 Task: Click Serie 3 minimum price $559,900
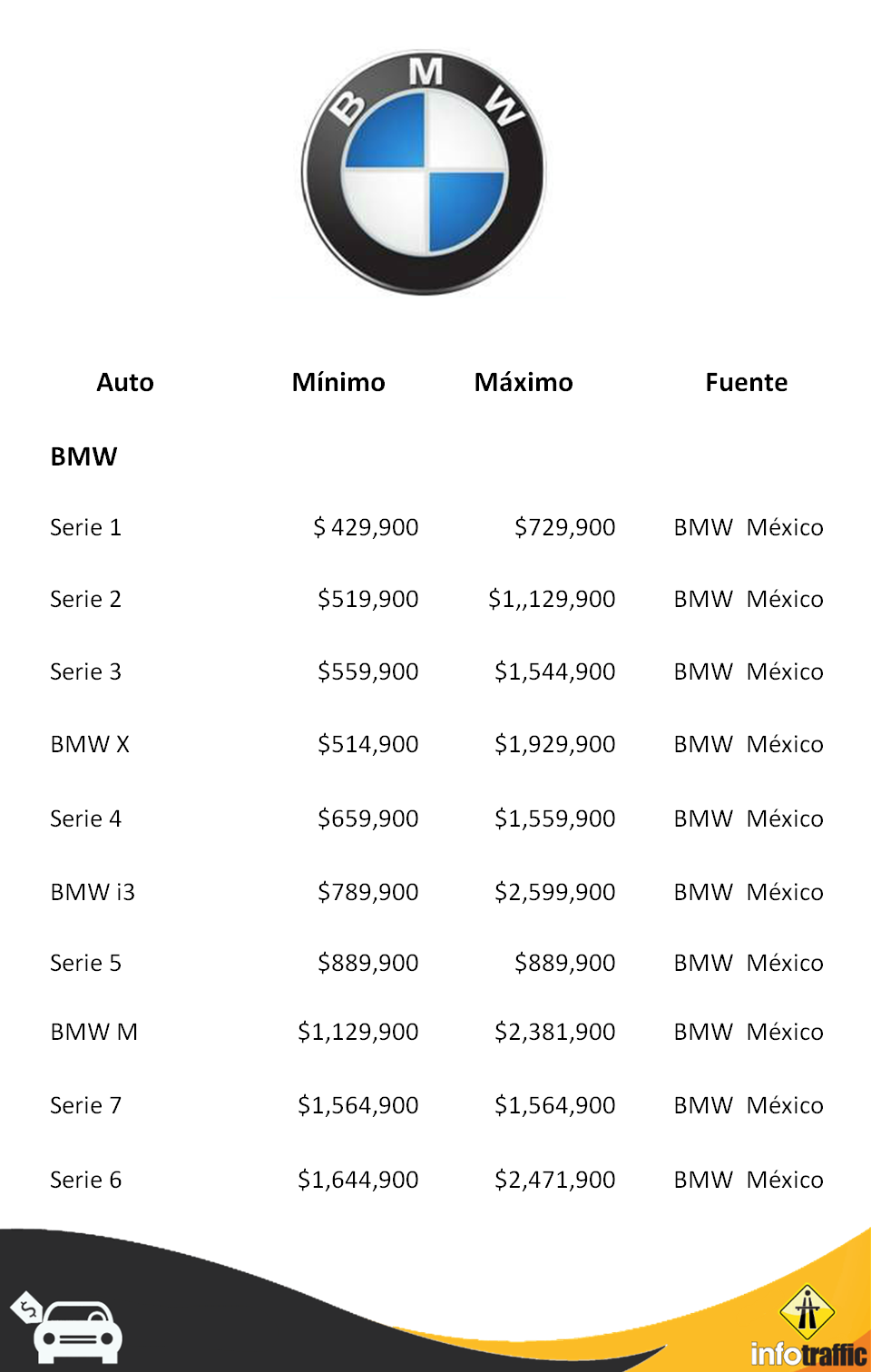pos(367,671)
